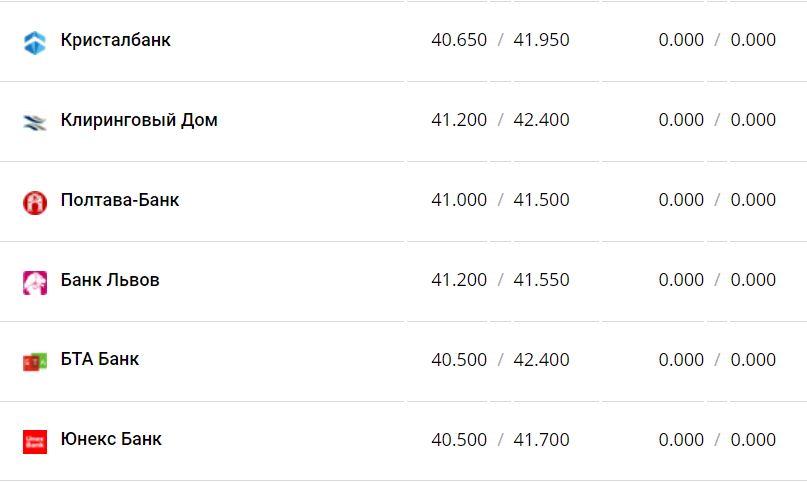Click the Клиринговый Дом logo icon
The height and width of the screenshot is (483, 807).
(x=35, y=122)
